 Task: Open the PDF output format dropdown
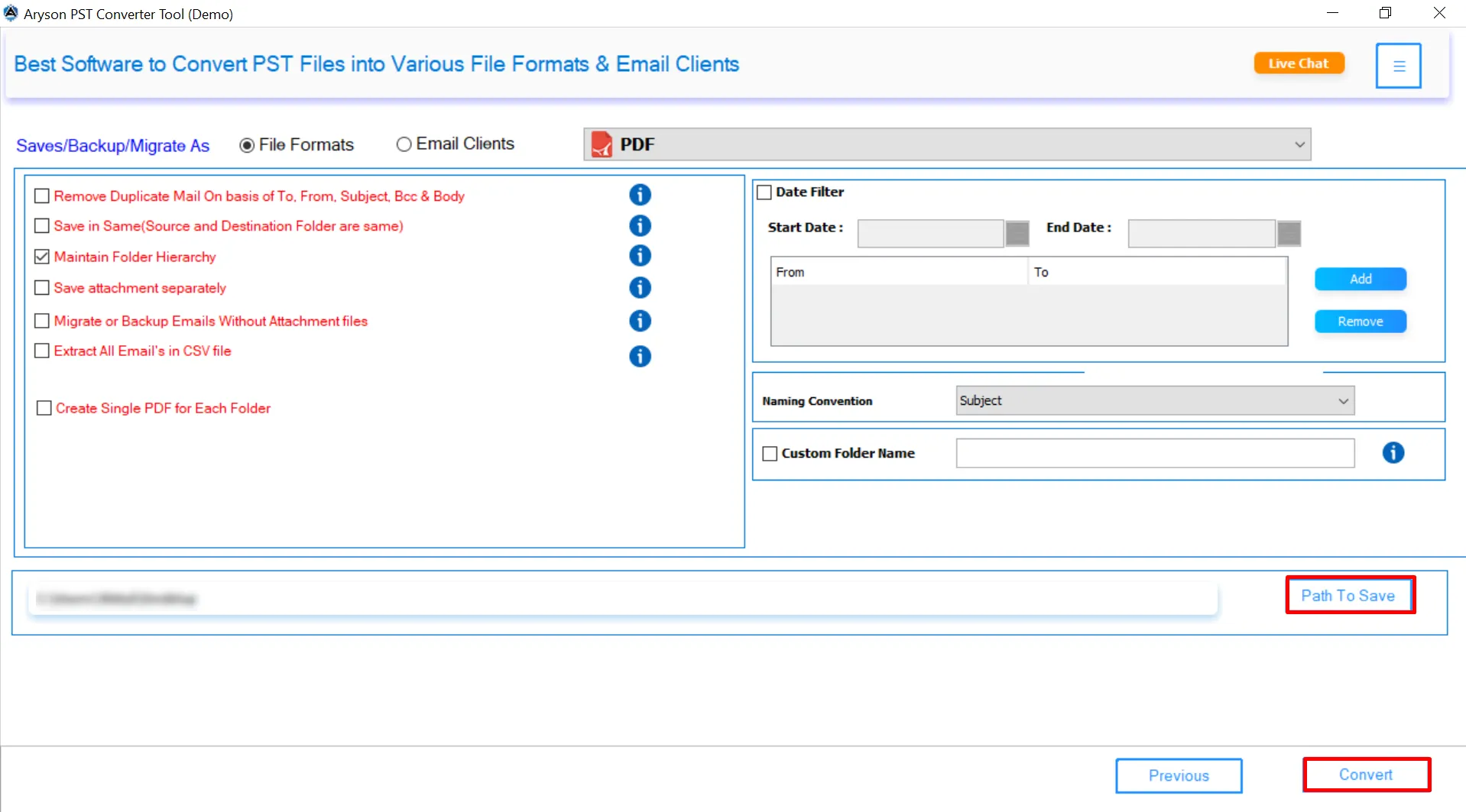1299,144
